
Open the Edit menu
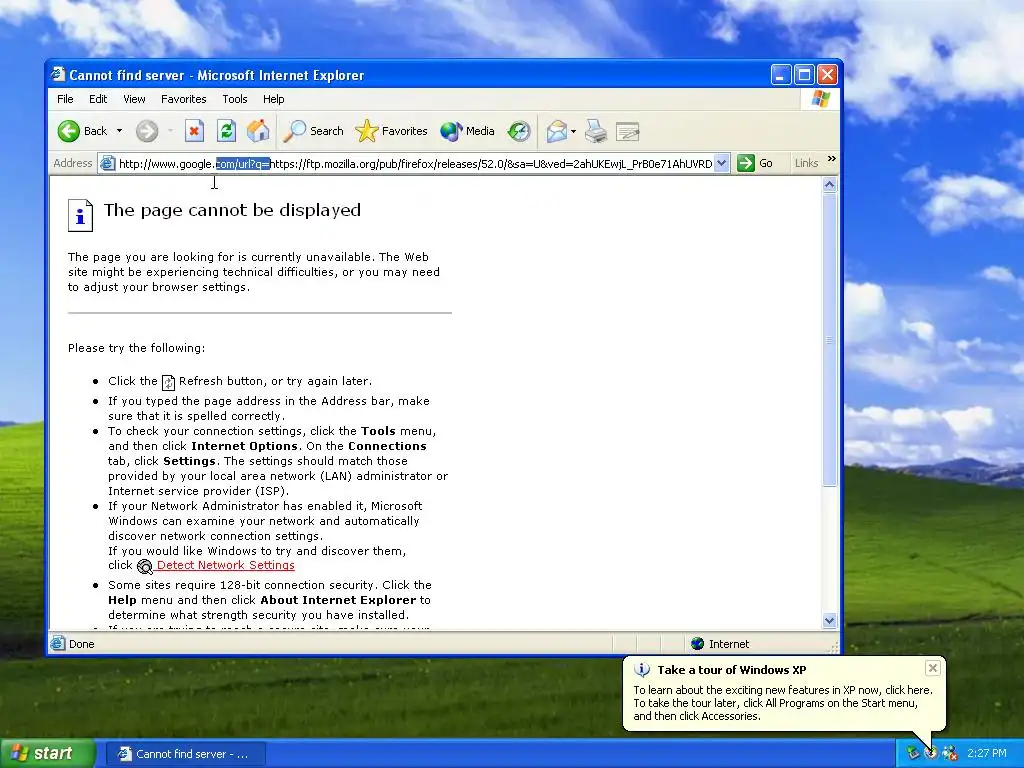pyautogui.click(x=98, y=99)
